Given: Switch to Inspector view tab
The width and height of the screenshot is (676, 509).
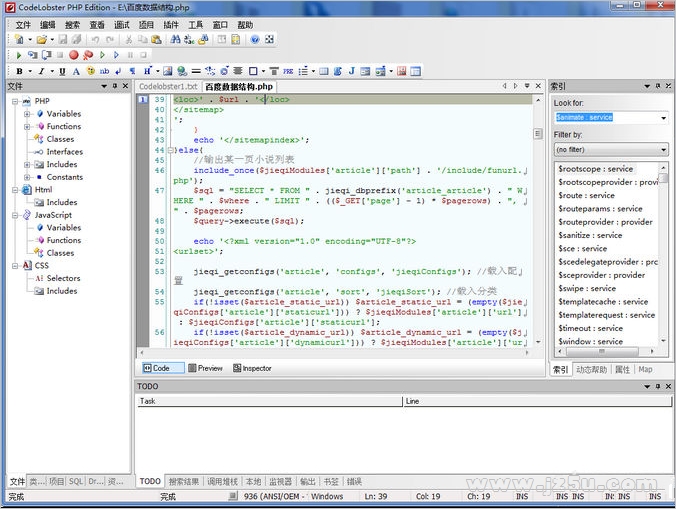Looking at the screenshot, I should (252, 368).
